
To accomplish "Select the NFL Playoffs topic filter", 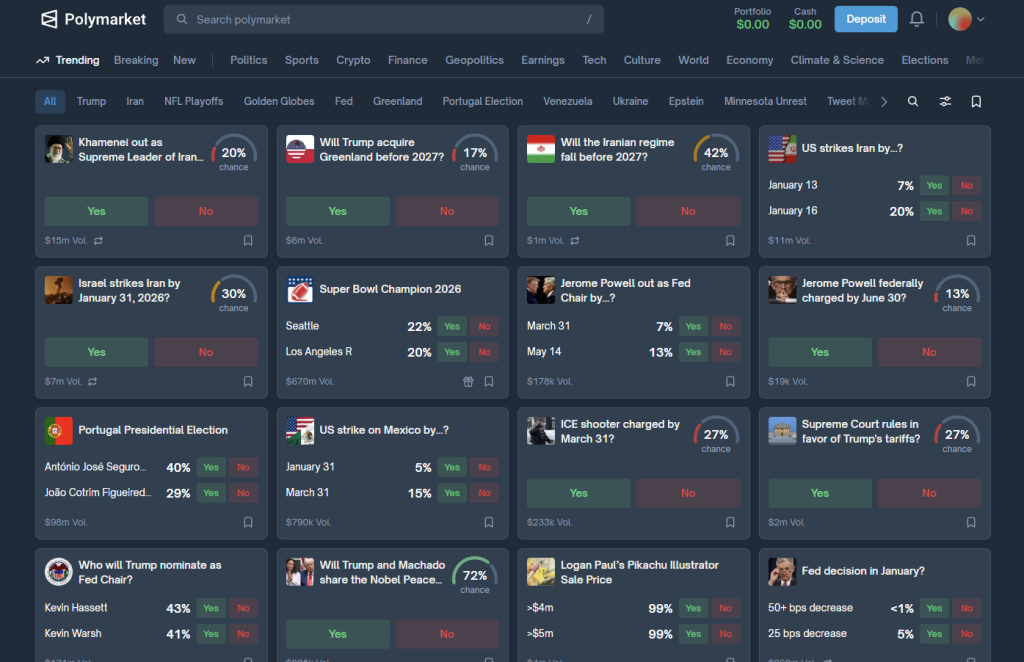I will (x=194, y=101).
